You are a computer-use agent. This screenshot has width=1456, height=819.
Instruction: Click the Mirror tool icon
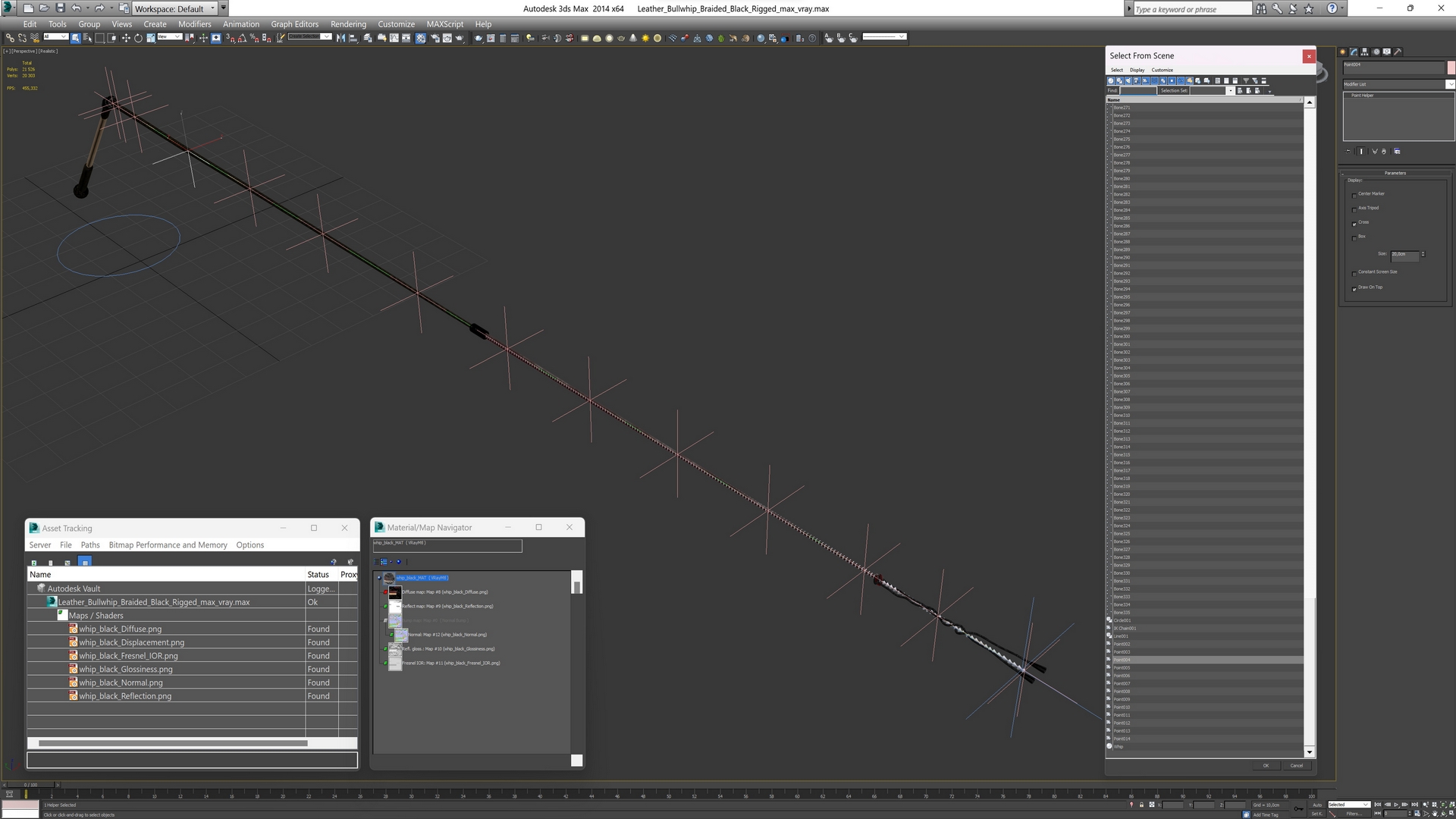click(x=340, y=38)
